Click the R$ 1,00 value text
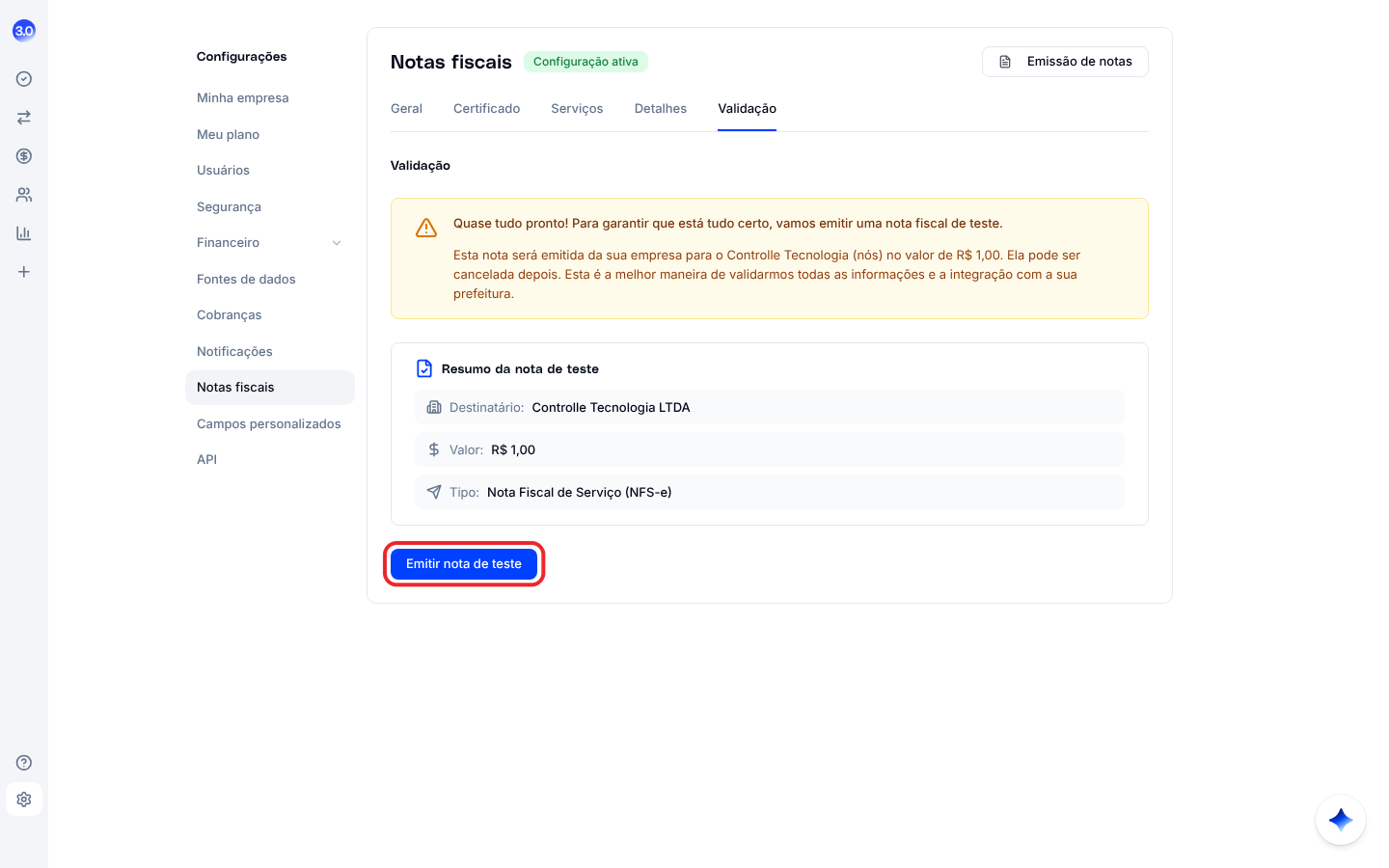Screen dimensions: 1389x868 (513, 450)
